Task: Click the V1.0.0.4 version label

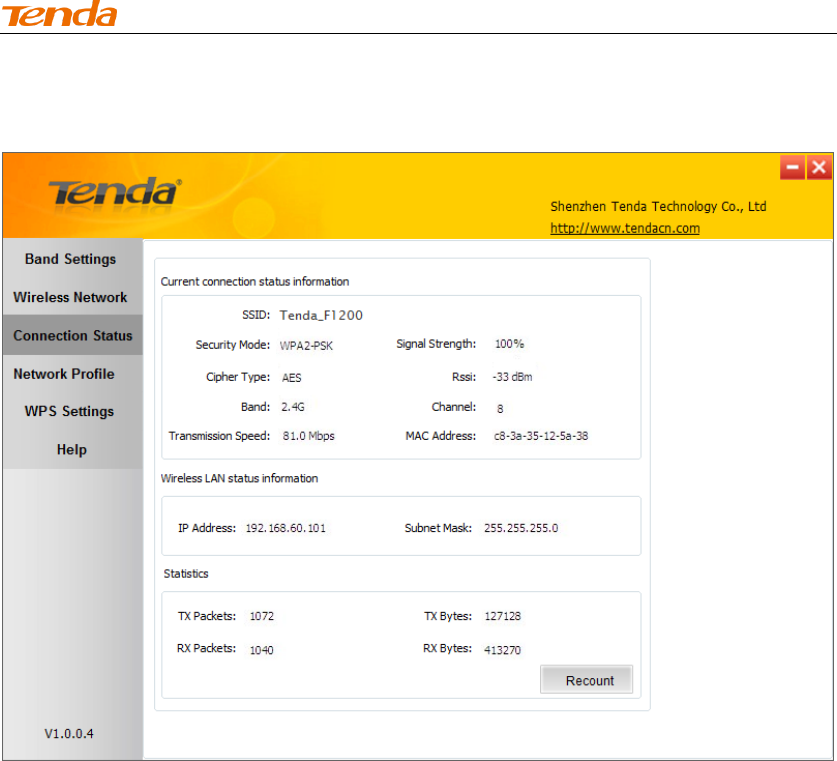Action: pos(69,734)
